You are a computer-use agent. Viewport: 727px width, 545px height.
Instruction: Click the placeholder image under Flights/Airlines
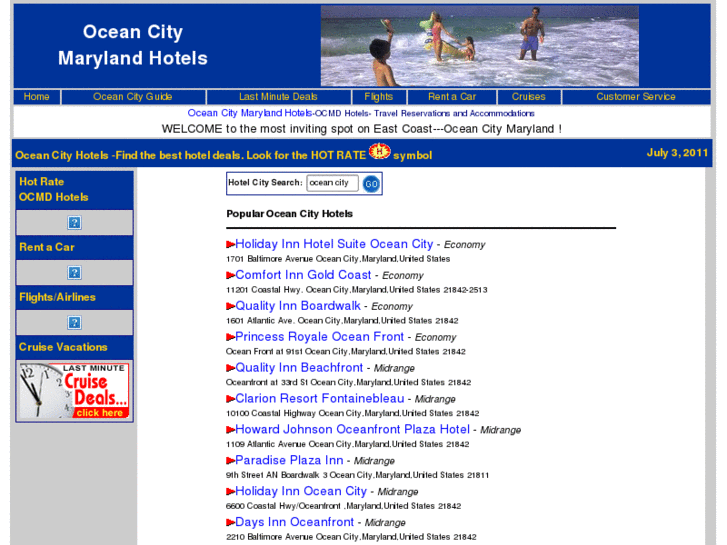(75, 322)
